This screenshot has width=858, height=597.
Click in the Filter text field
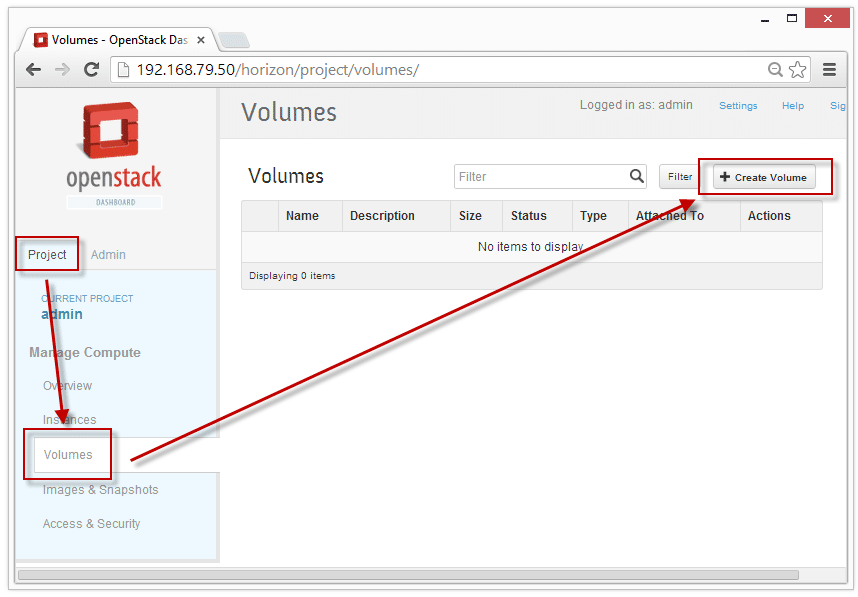[x=540, y=177]
